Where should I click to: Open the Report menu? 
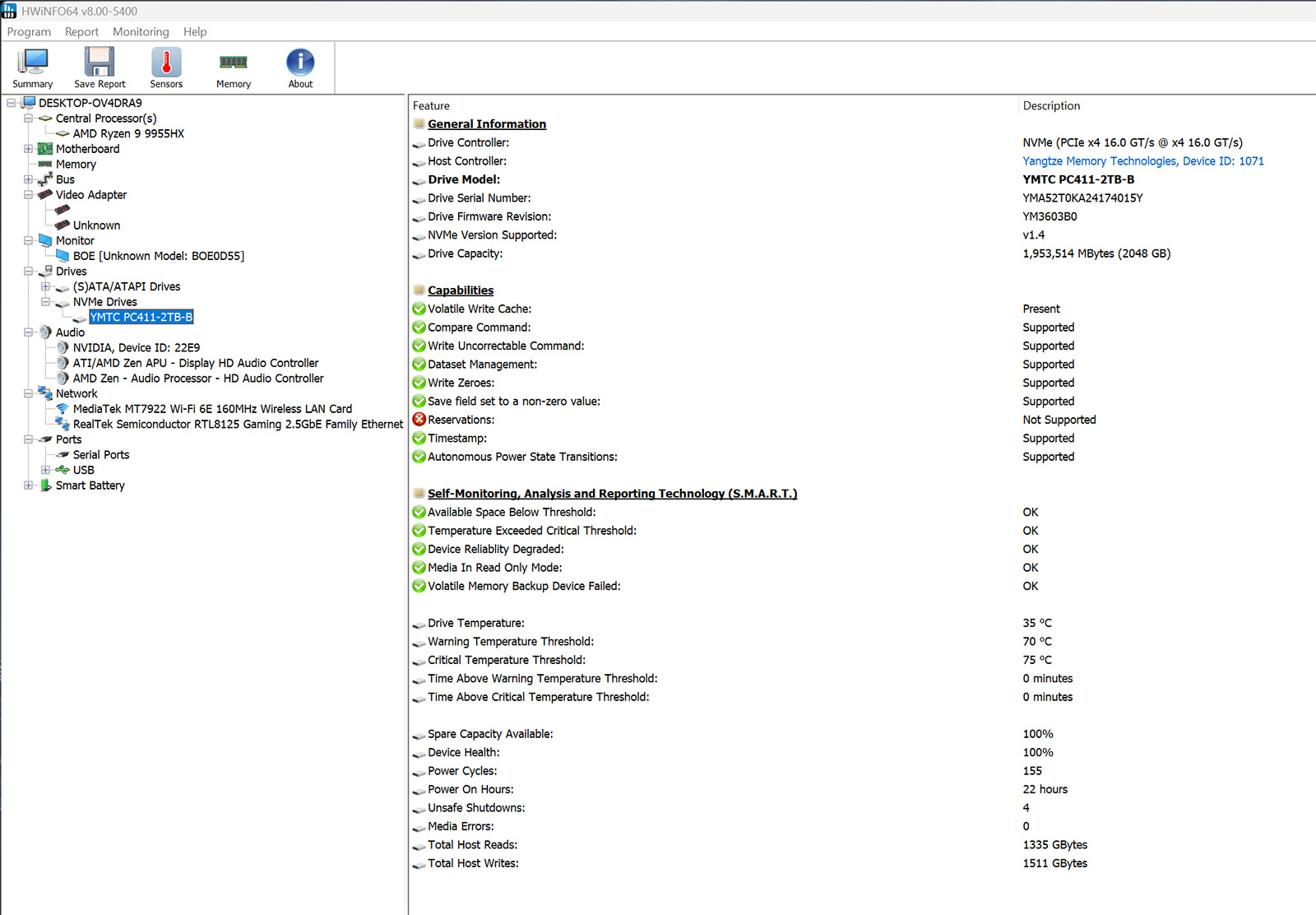81,32
